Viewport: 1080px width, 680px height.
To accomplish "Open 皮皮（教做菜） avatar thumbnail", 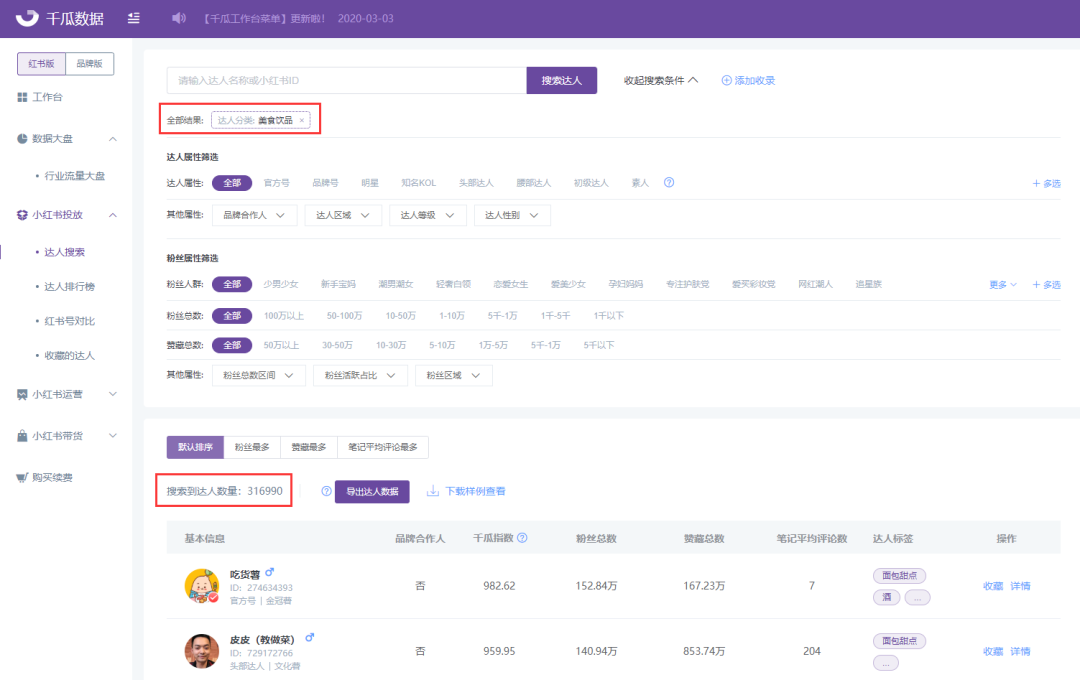I will coord(202,651).
